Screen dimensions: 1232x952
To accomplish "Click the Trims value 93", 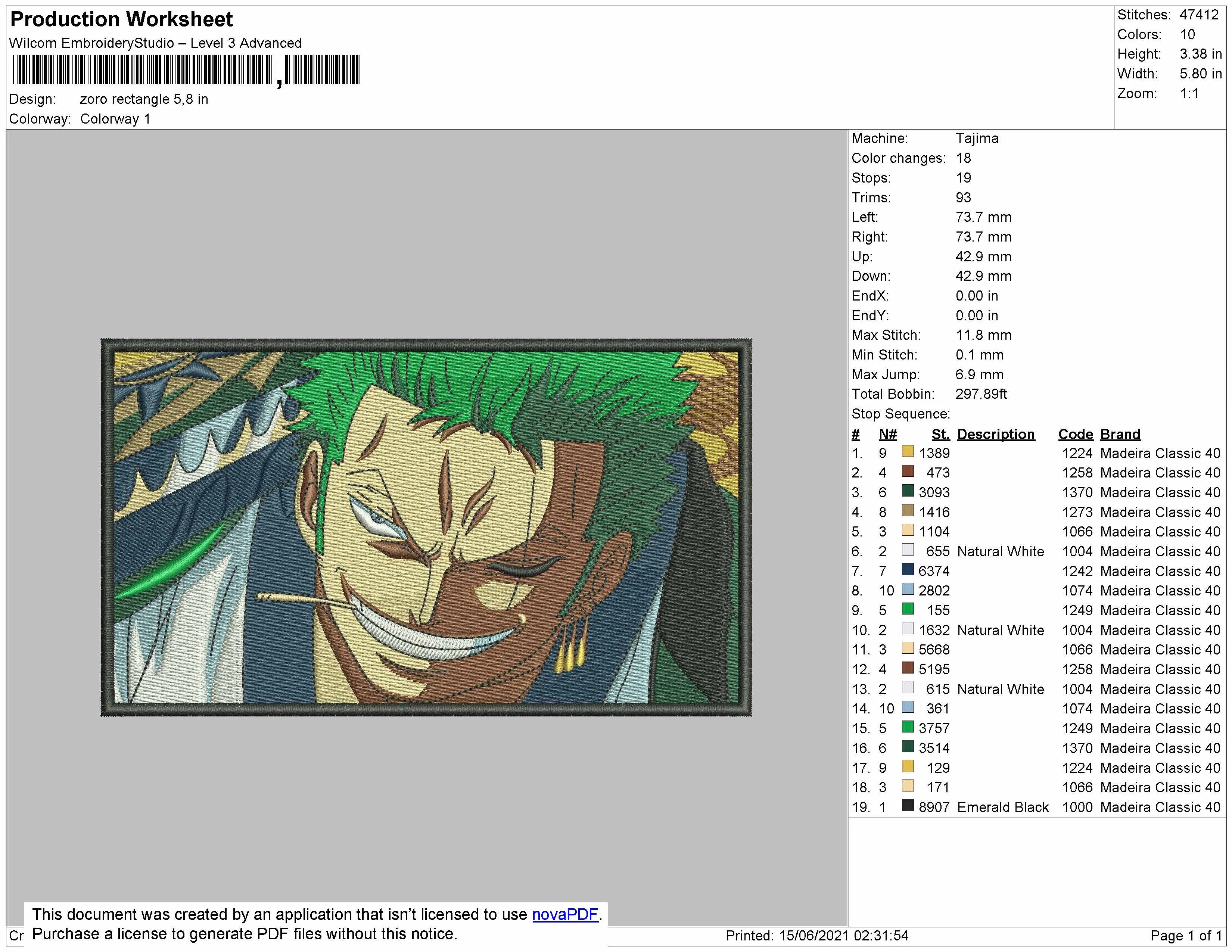I will [963, 198].
